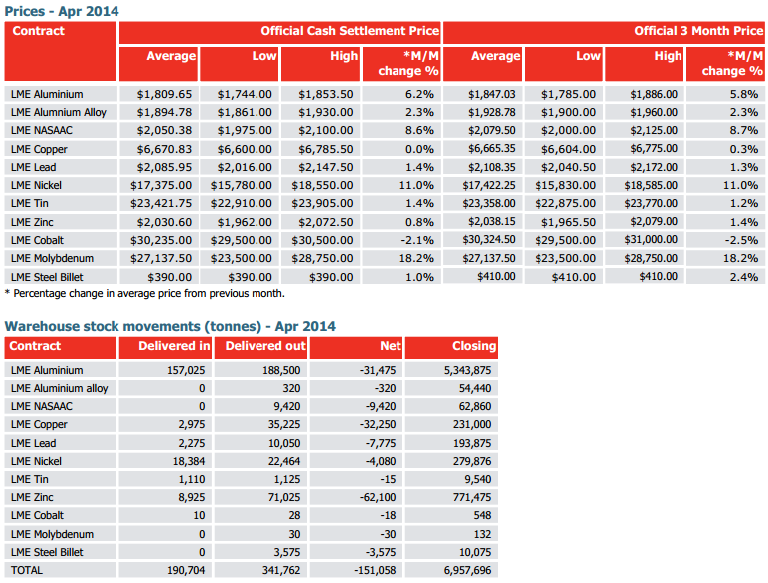The width and height of the screenshot is (768, 583).
Task: Click the Net column header
Action: (x=390, y=346)
